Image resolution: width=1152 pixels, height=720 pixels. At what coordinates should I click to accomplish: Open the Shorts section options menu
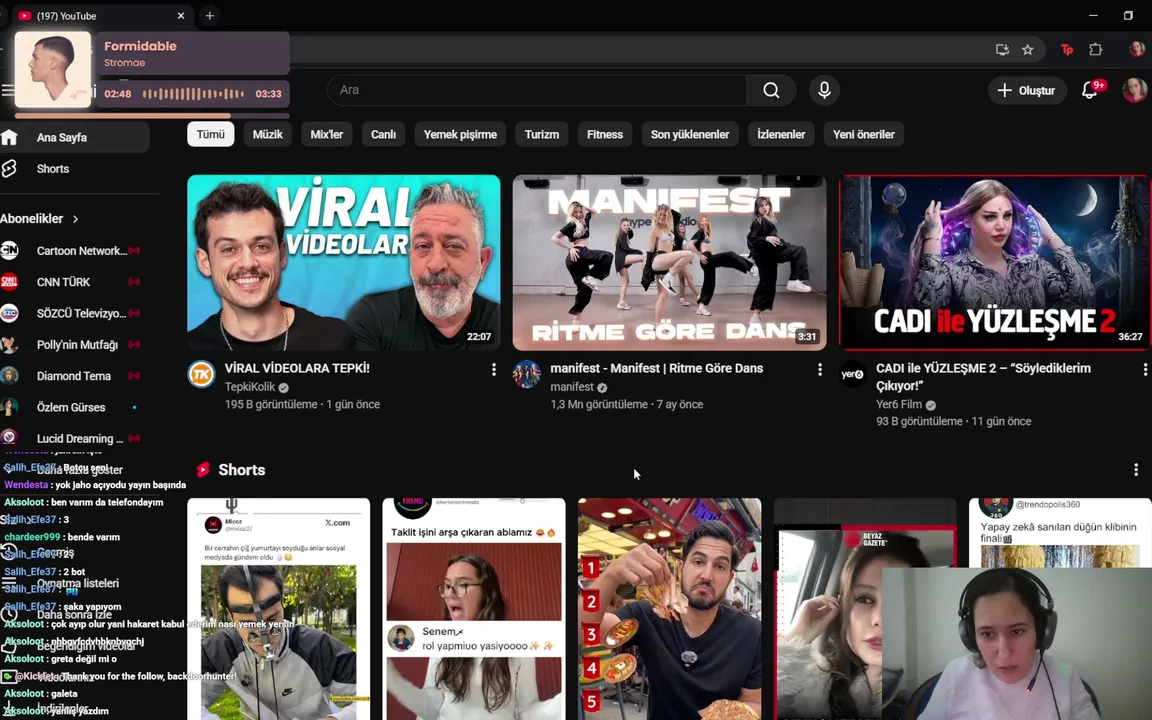(1136, 469)
